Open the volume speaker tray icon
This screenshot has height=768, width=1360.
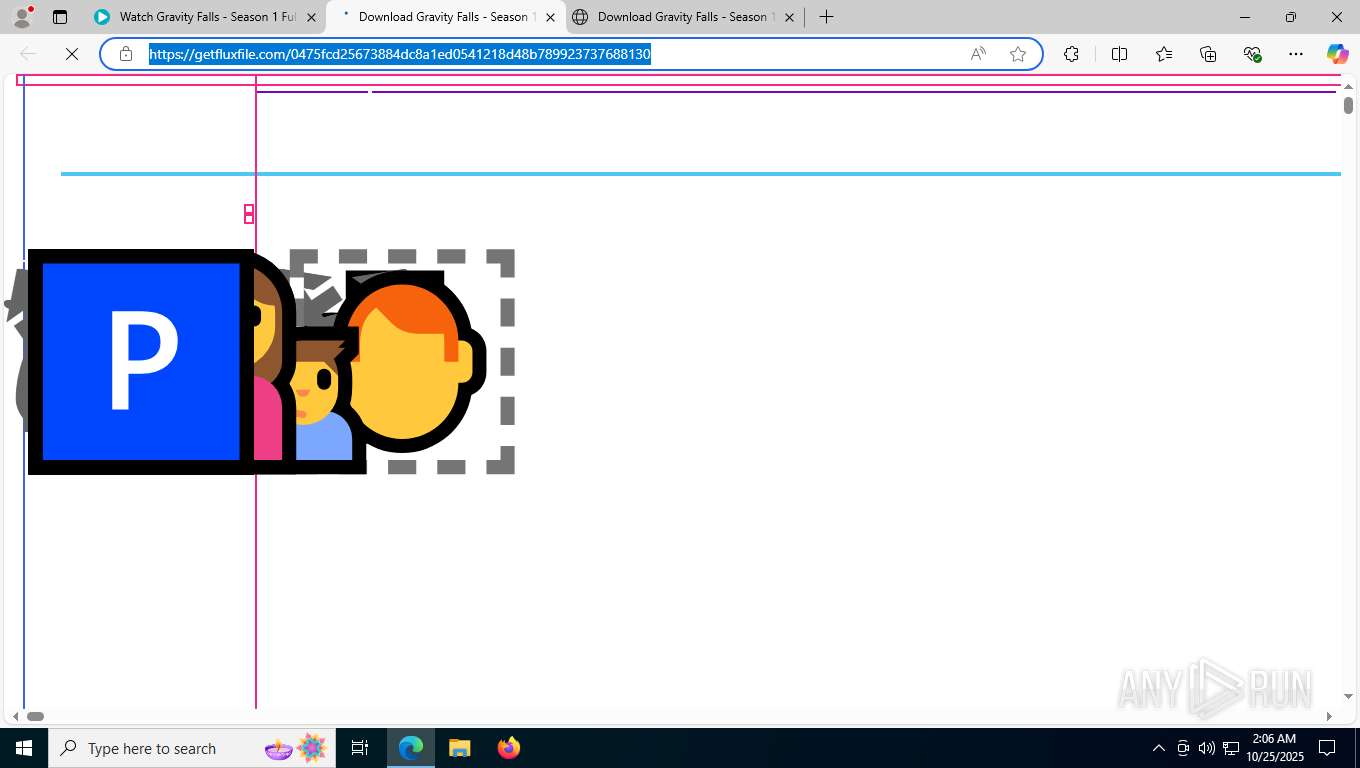(x=1207, y=748)
